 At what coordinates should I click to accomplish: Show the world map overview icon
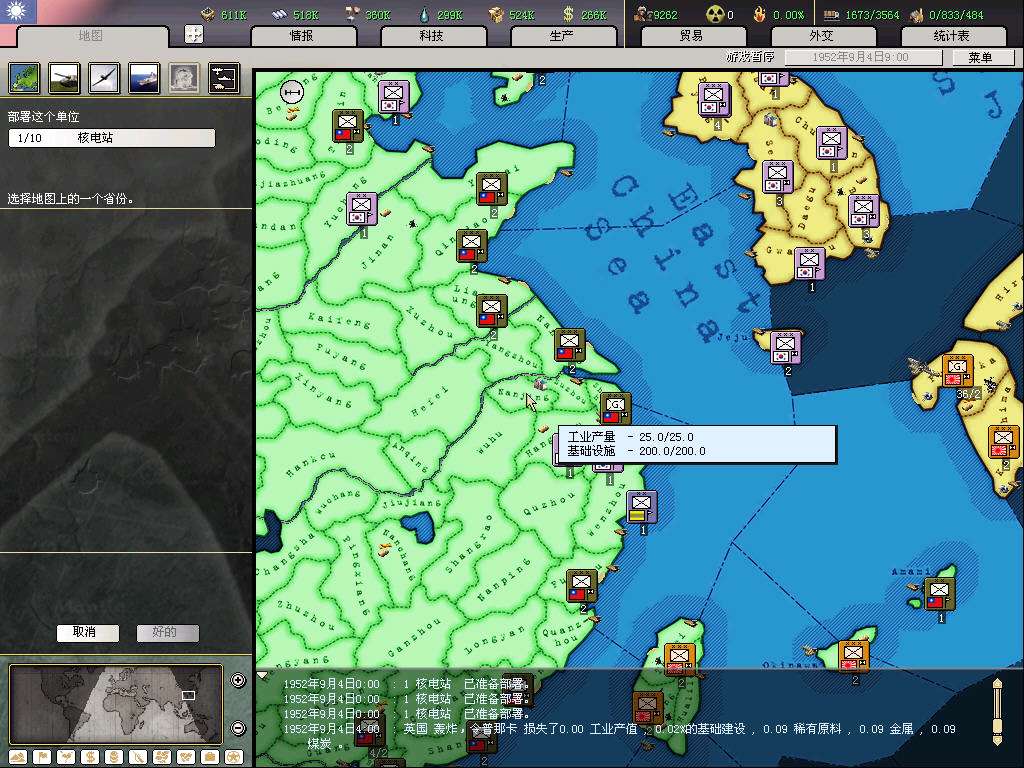pos(25,78)
